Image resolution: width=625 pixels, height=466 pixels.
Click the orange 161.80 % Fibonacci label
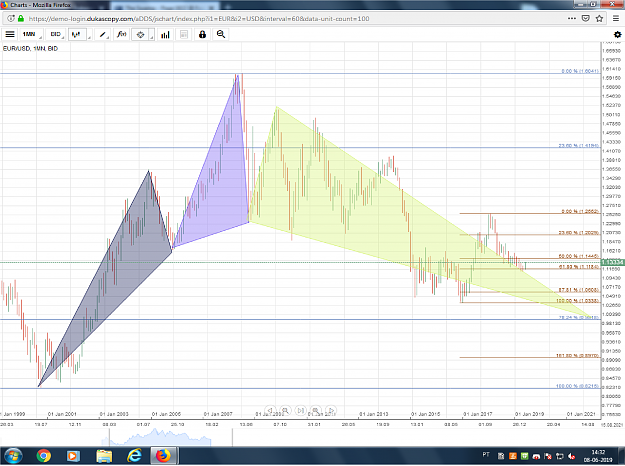tap(577, 355)
